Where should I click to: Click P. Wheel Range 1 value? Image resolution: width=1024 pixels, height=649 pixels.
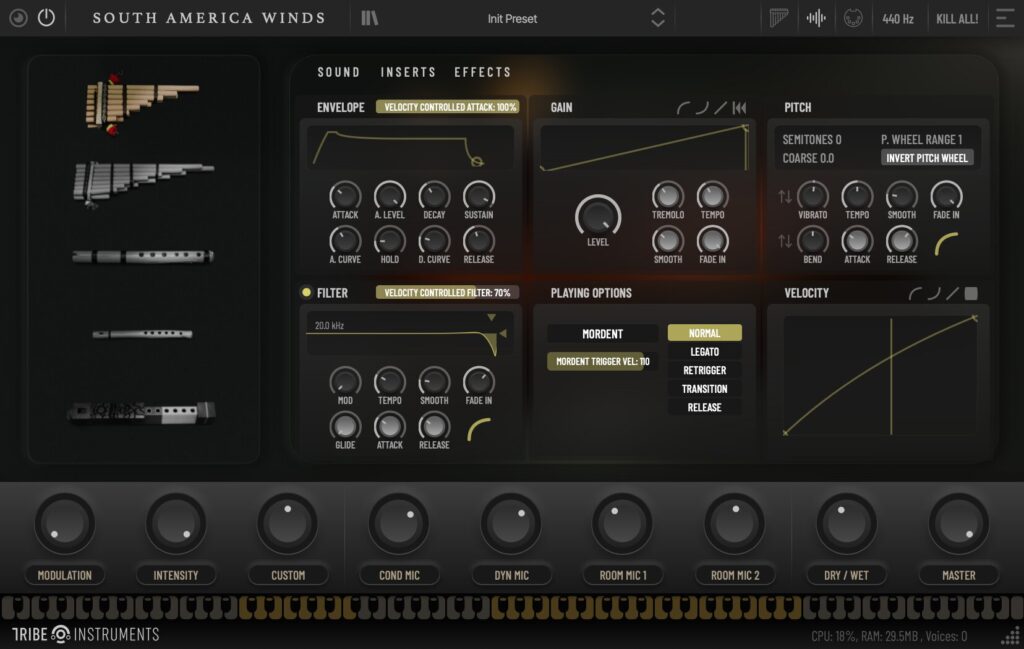point(921,140)
